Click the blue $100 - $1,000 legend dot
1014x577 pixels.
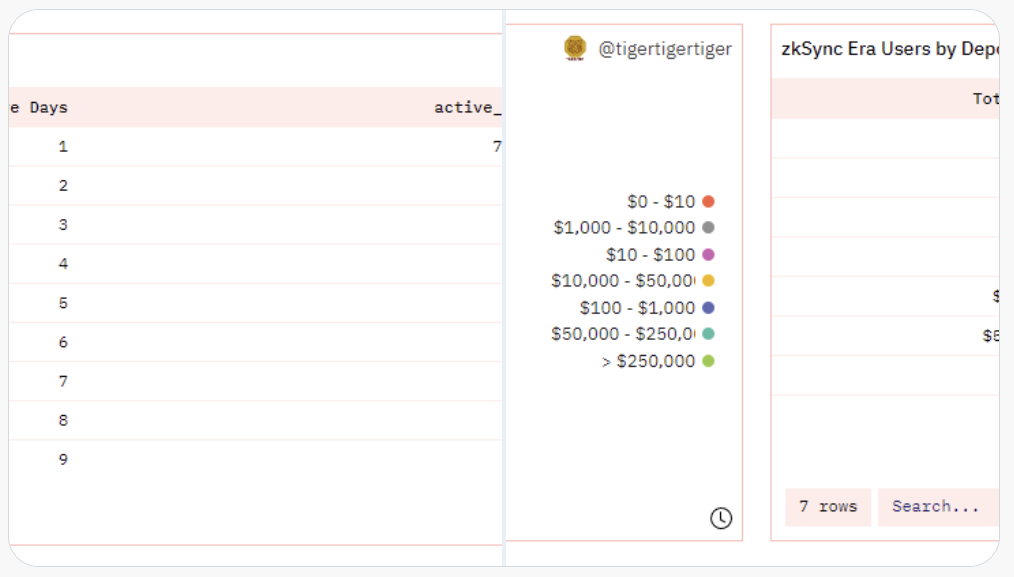coord(708,308)
